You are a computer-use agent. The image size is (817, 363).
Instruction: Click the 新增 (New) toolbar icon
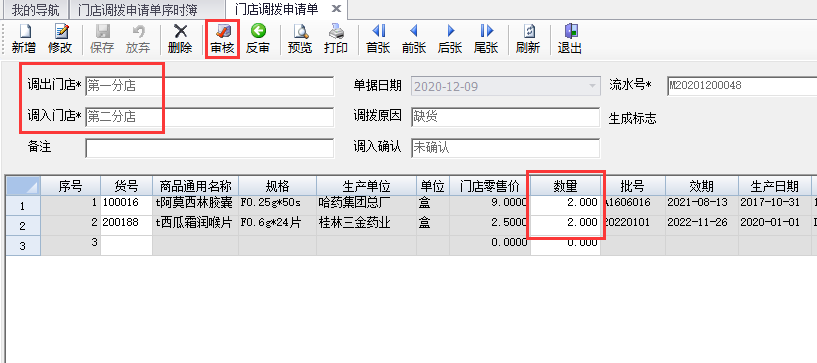tap(24, 39)
